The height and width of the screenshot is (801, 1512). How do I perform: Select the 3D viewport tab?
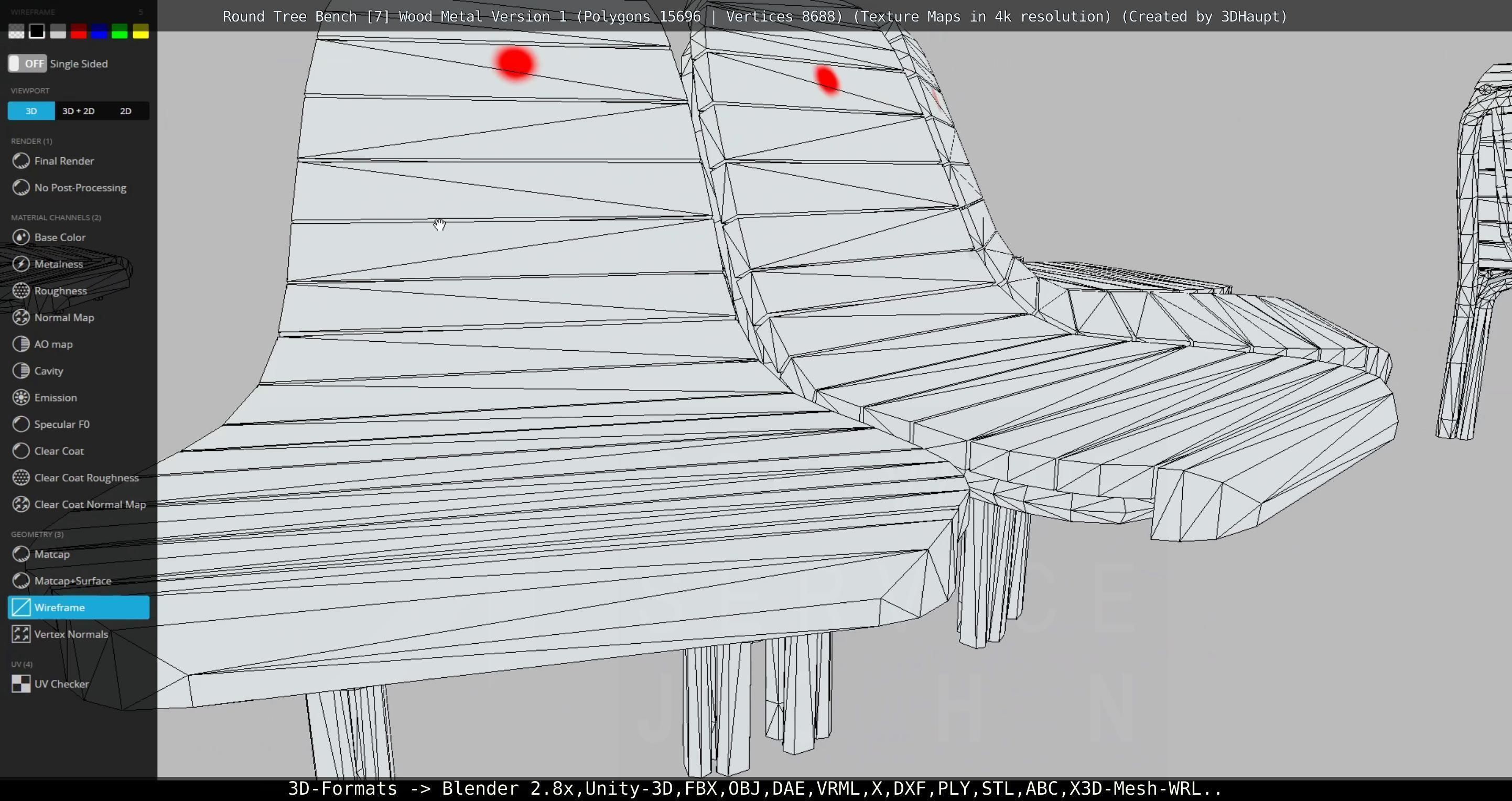click(31, 111)
